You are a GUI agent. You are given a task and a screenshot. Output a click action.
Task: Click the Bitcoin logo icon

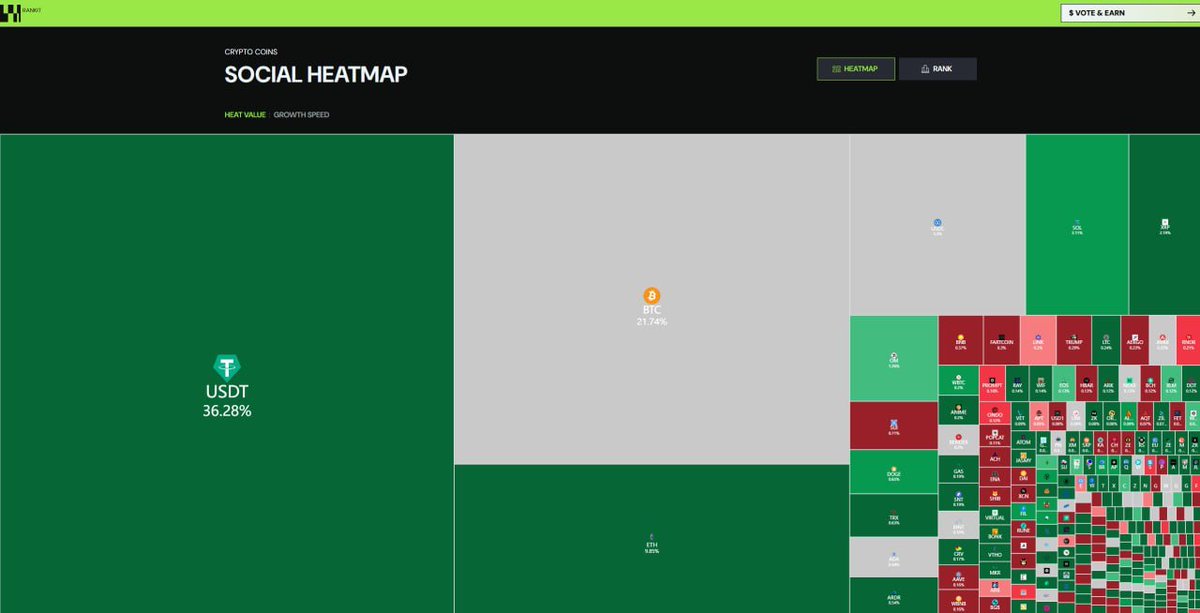[652, 296]
